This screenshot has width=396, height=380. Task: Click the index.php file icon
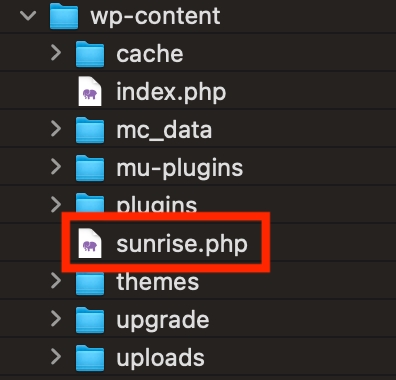[90, 91]
